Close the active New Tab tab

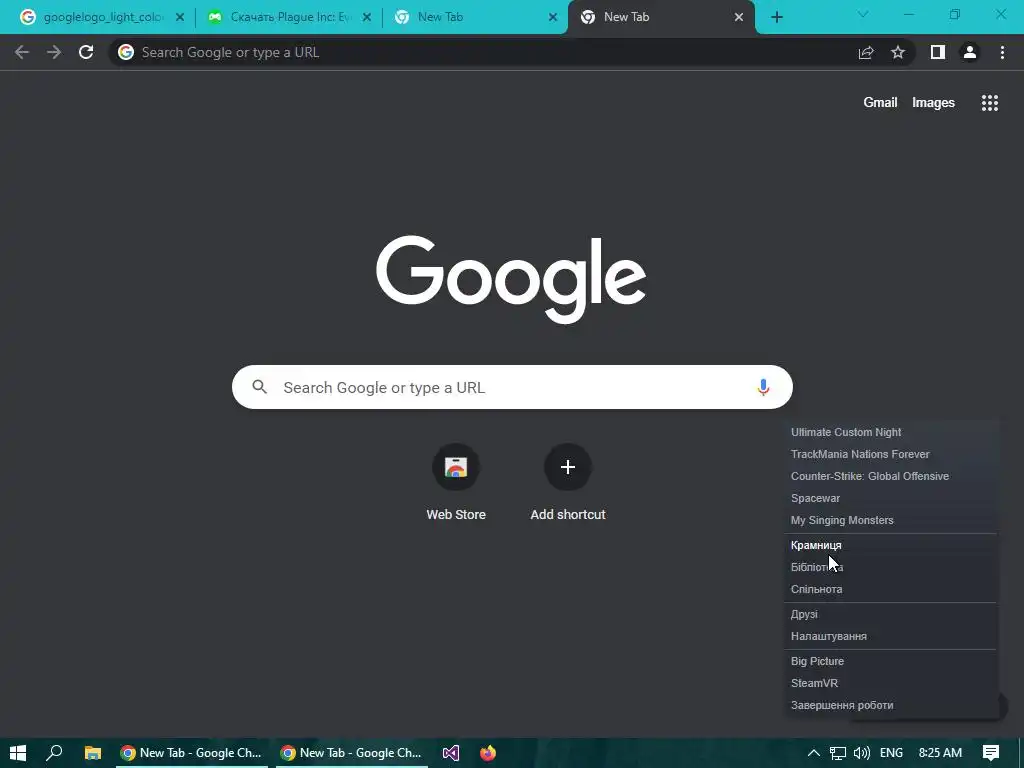tap(739, 17)
